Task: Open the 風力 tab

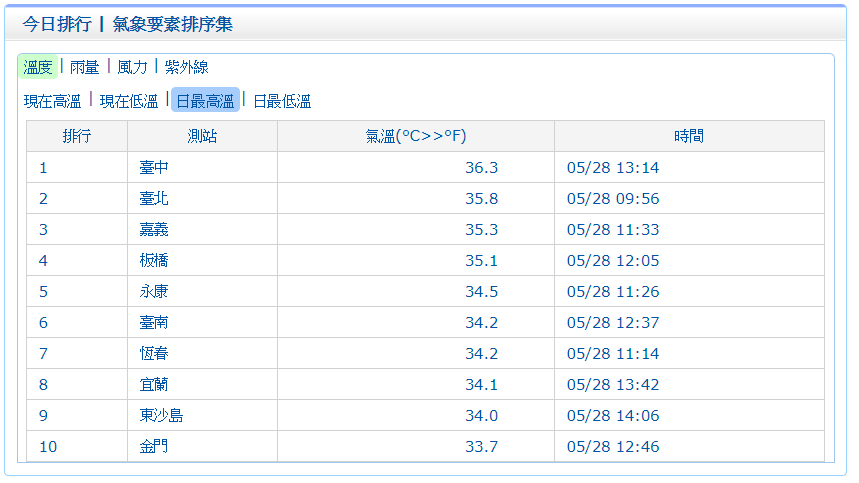Action: (x=132, y=67)
